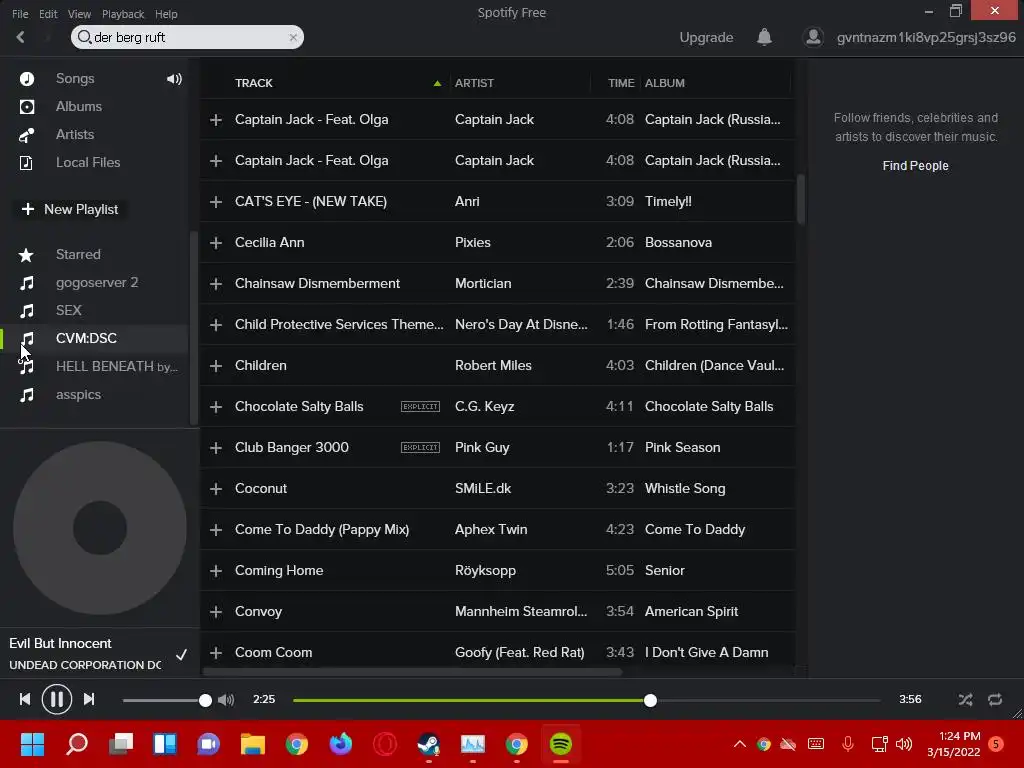Add Coconut with its plus icon
Image resolution: width=1024 pixels, height=768 pixels.
pyautogui.click(x=216, y=489)
